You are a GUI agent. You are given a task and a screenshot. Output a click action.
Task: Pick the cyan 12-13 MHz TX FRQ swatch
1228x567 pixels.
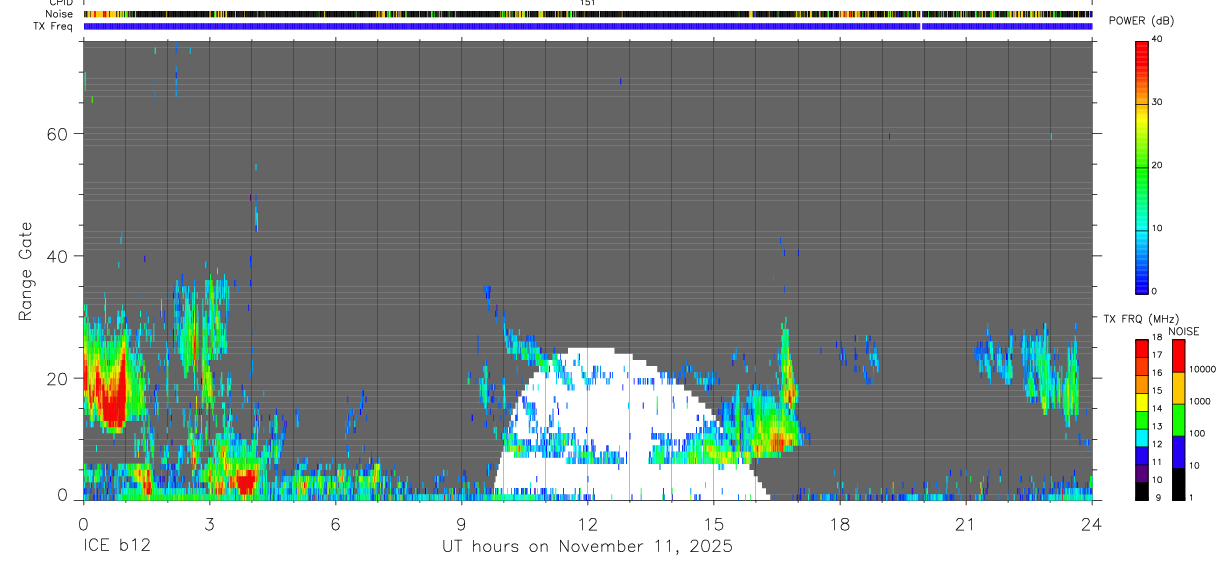click(x=1144, y=438)
